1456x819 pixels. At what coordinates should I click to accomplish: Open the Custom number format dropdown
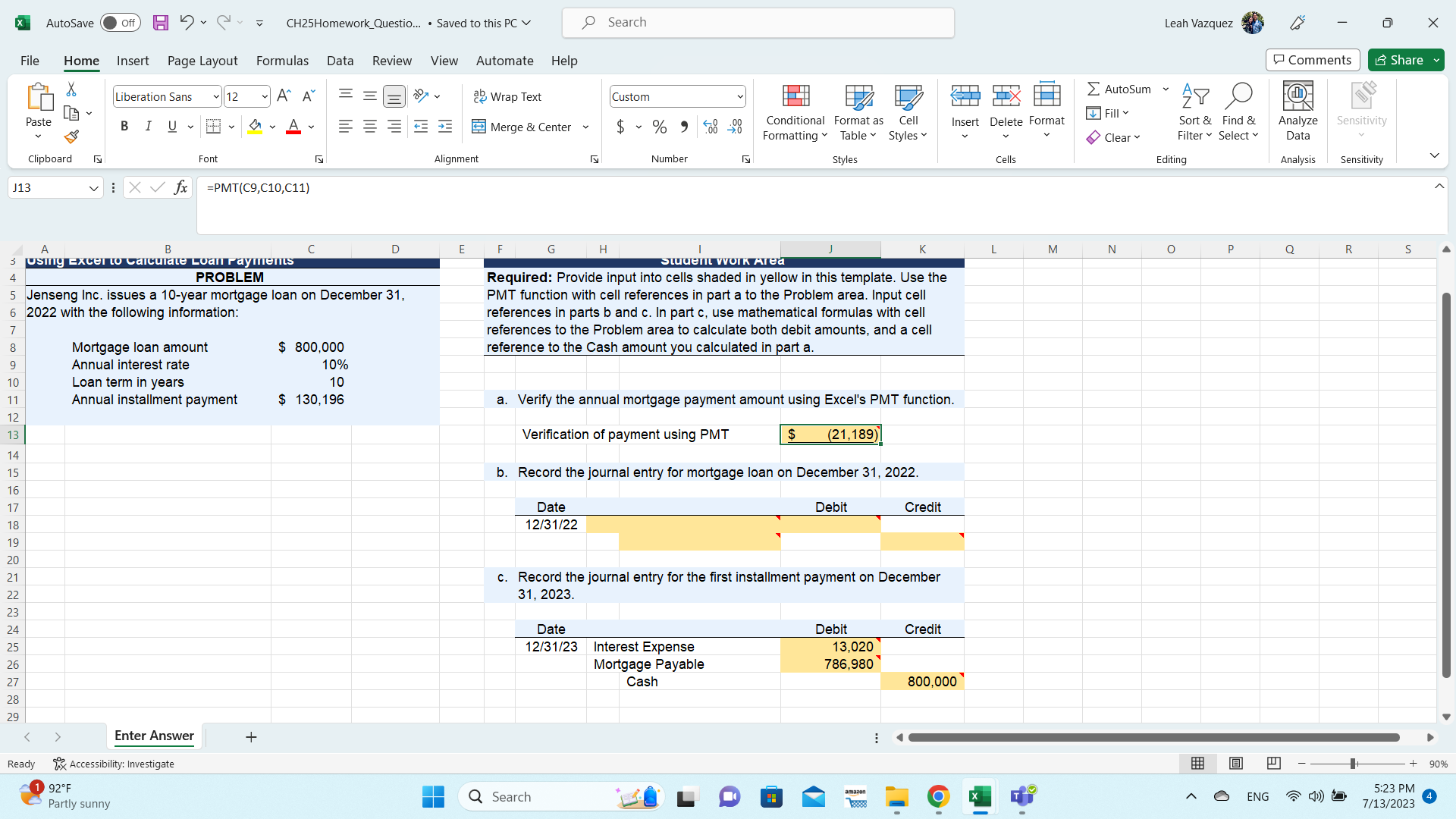pos(739,96)
